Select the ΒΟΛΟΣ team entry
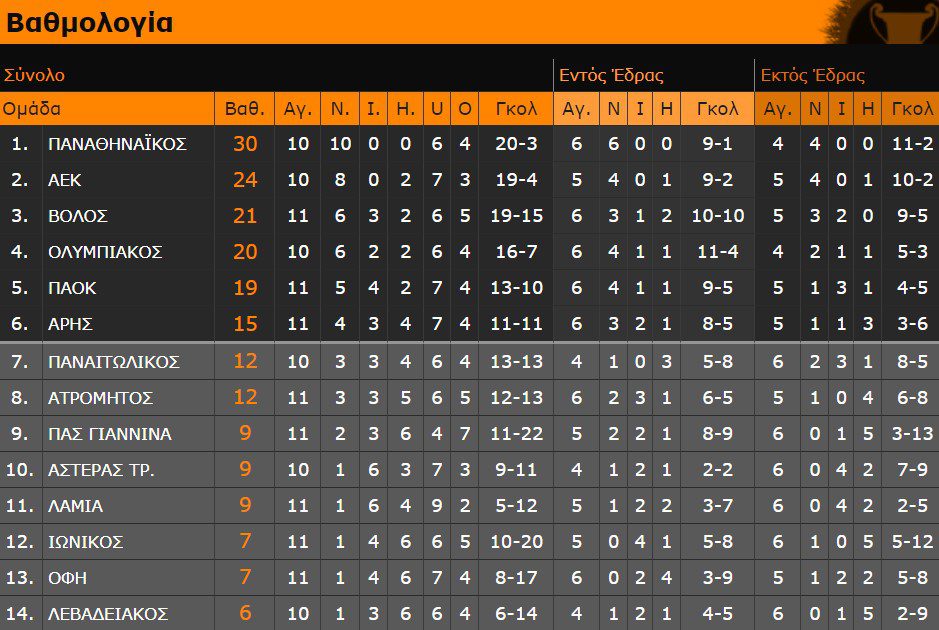Image resolution: width=939 pixels, height=630 pixels. [x=78, y=216]
